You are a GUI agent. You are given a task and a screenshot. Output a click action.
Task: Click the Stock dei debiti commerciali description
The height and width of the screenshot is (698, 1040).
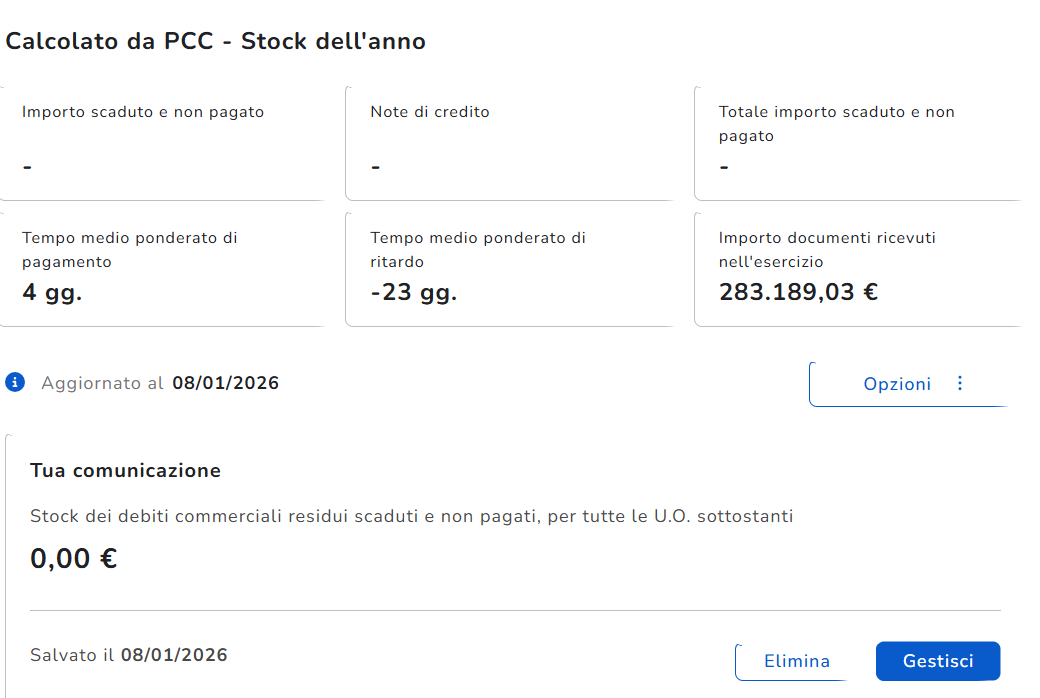[x=412, y=517]
